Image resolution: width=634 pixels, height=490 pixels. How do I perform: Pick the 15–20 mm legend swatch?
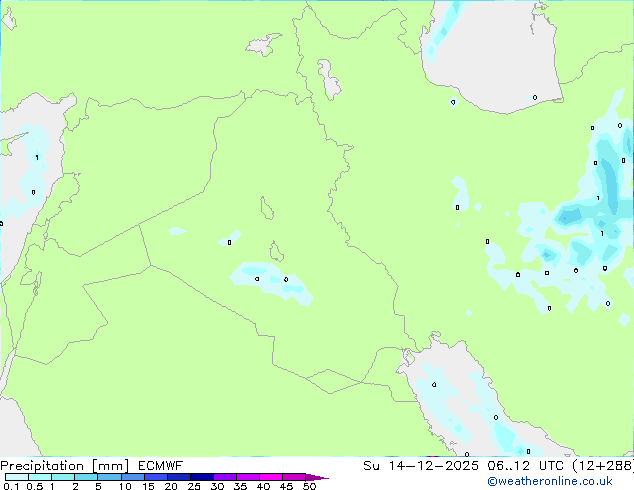tap(156, 477)
